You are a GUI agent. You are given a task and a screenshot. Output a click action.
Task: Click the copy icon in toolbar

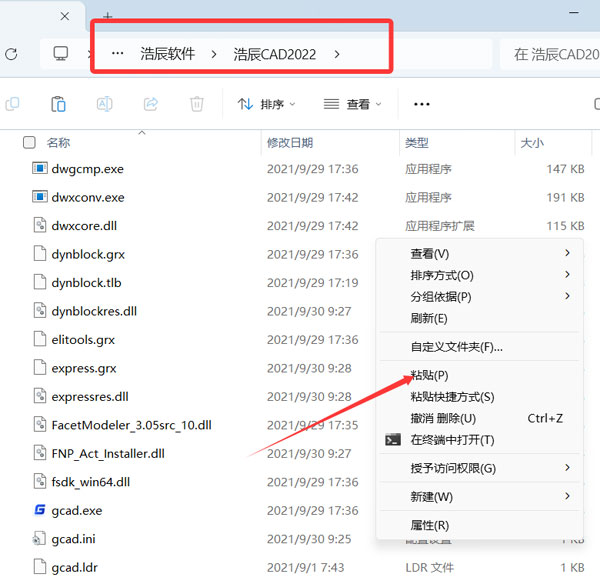pos(12,104)
